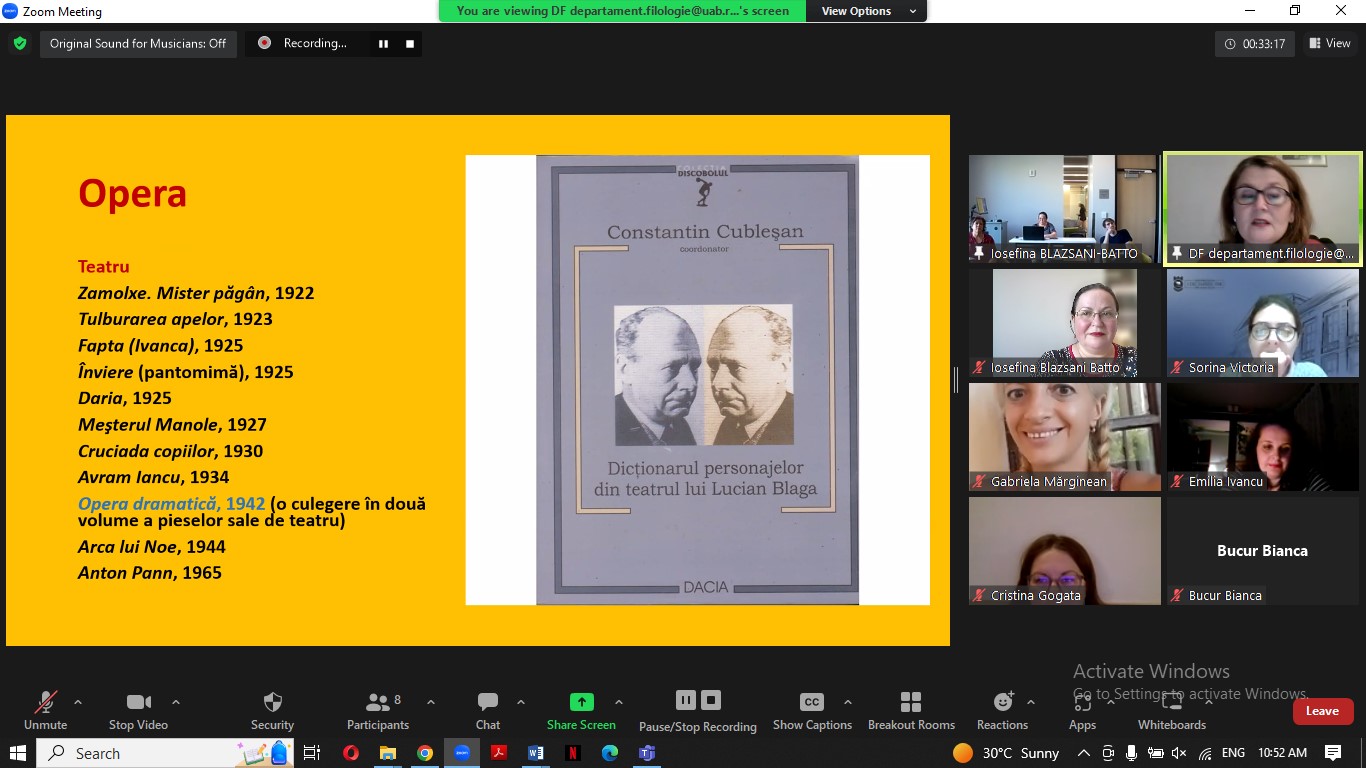Select Bucur Bianca participant tile
Screen dimensions: 1366x768
coord(1263,551)
